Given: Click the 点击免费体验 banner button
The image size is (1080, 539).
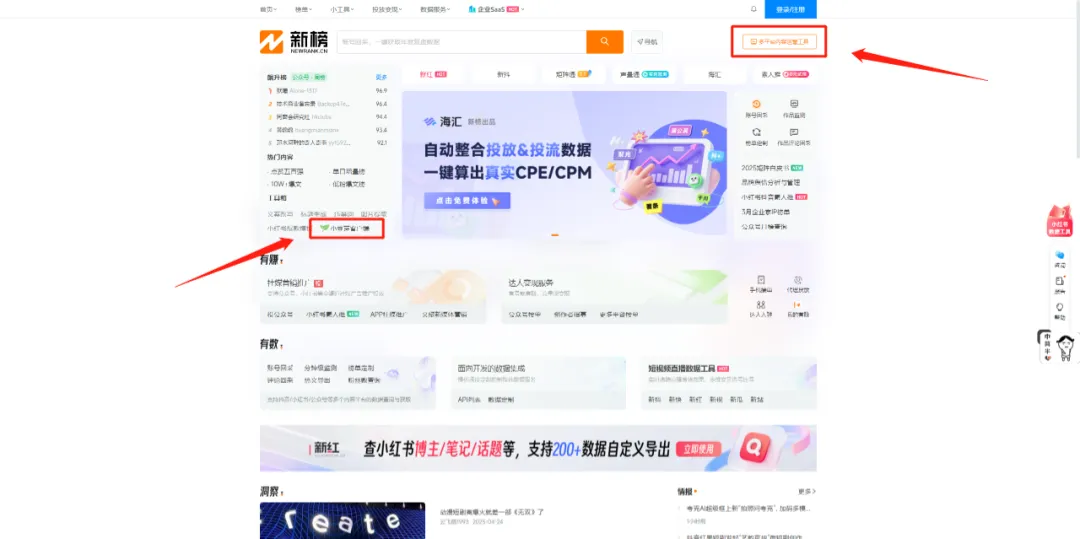Looking at the screenshot, I should tap(468, 201).
